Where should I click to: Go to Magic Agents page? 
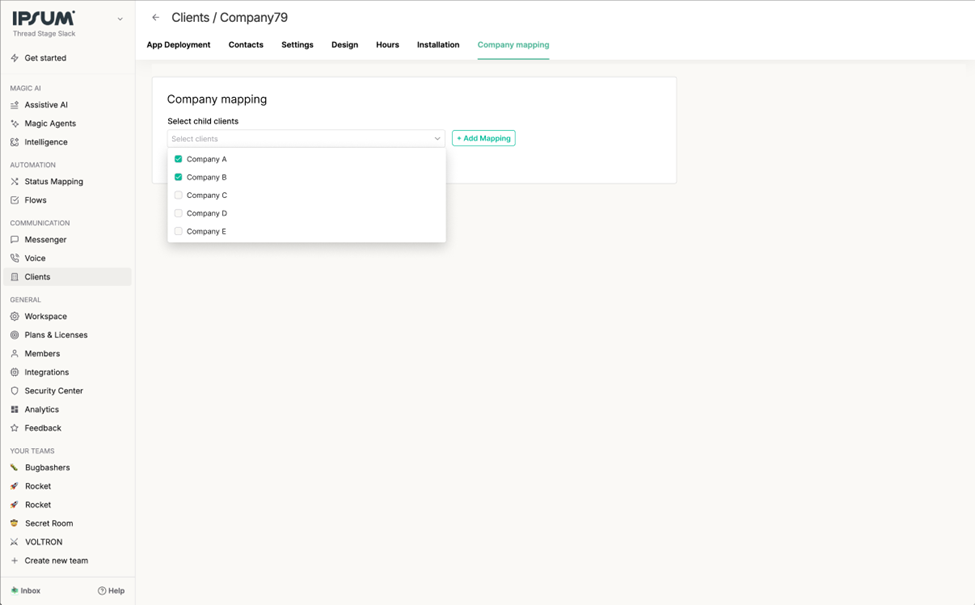tap(50, 124)
